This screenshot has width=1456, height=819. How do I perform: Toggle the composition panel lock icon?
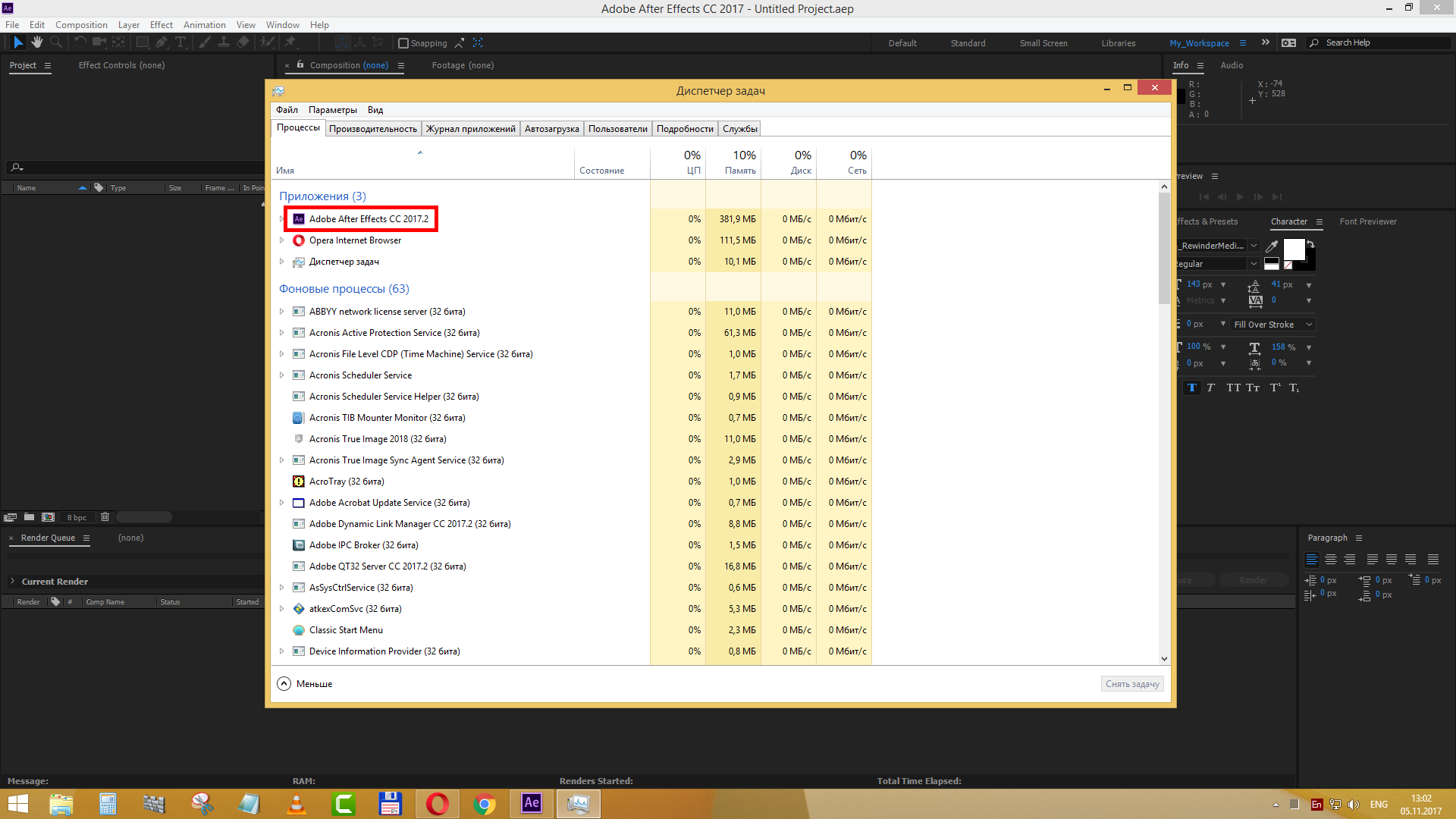tap(300, 65)
